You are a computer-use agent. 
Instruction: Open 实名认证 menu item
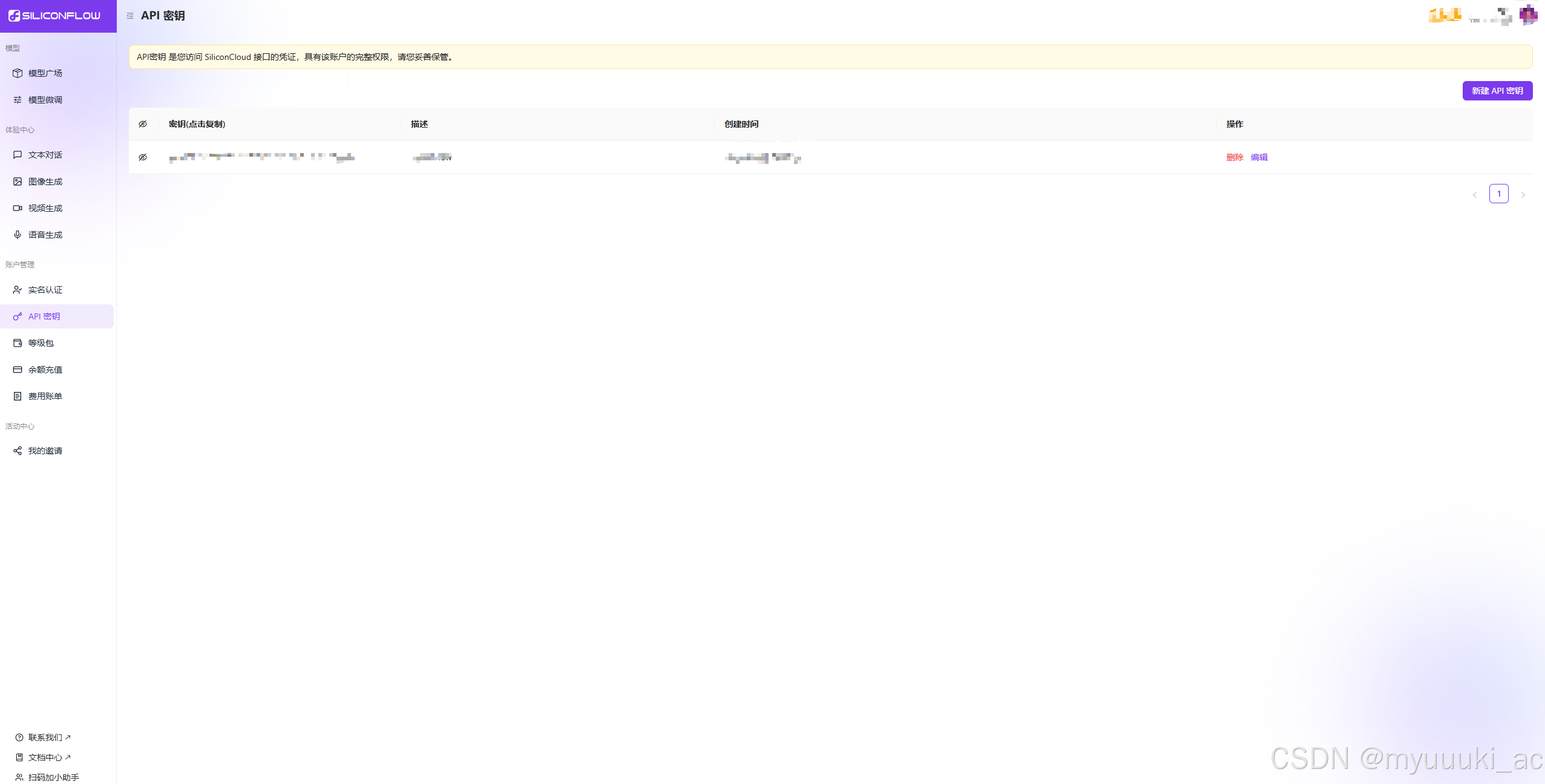tap(45, 290)
